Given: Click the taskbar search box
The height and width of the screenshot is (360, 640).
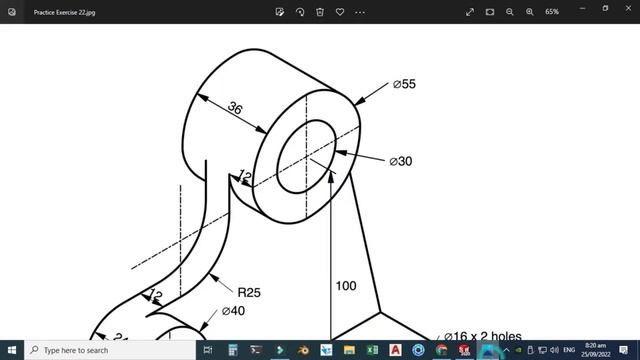Looking at the screenshot, I should (x=110, y=350).
